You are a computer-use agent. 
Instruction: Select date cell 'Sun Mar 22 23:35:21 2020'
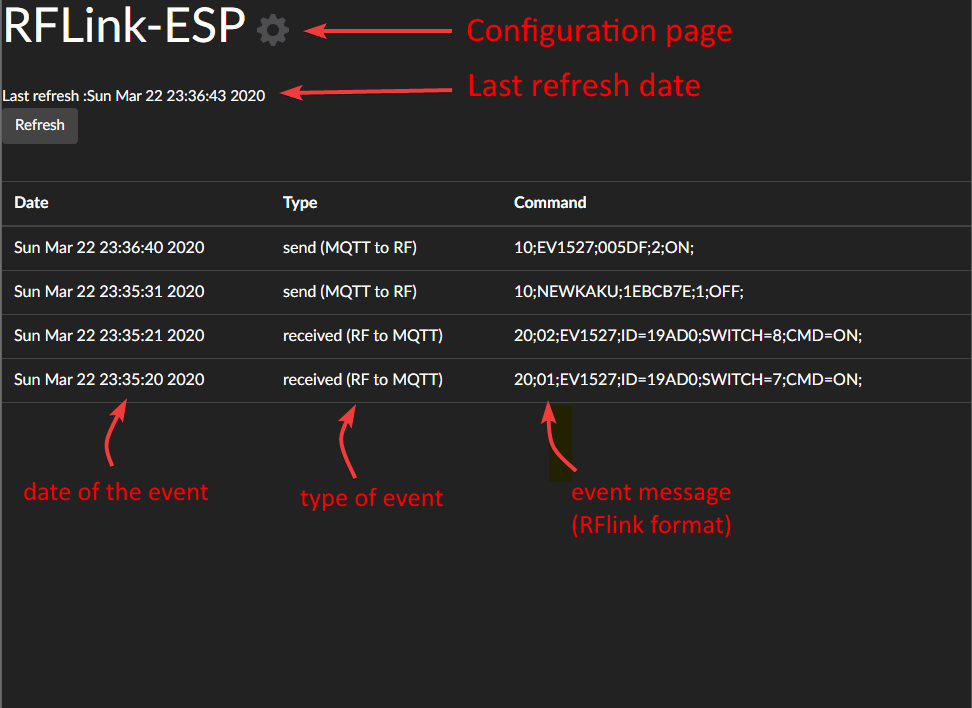coord(109,335)
